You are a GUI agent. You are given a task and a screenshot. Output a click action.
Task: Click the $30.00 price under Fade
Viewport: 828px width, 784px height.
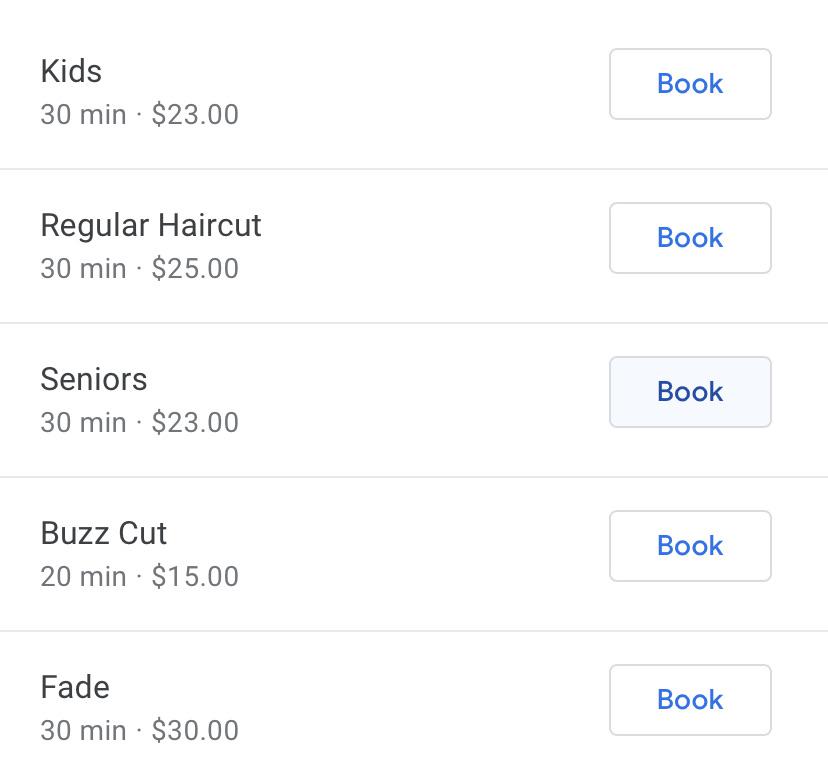(197, 730)
